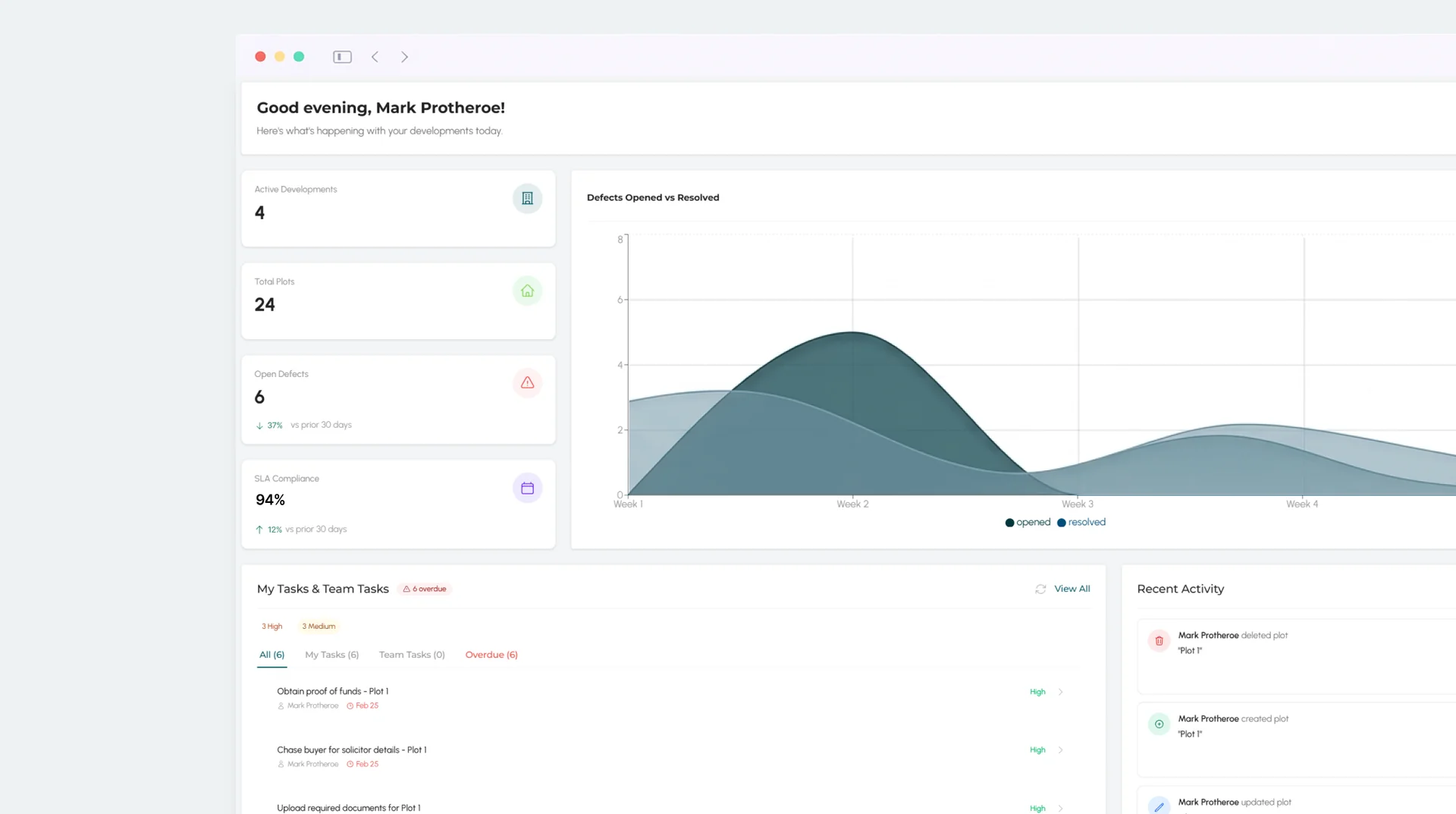Click the Open Defects warning triangle icon
The width and height of the screenshot is (1456, 814).
527,383
